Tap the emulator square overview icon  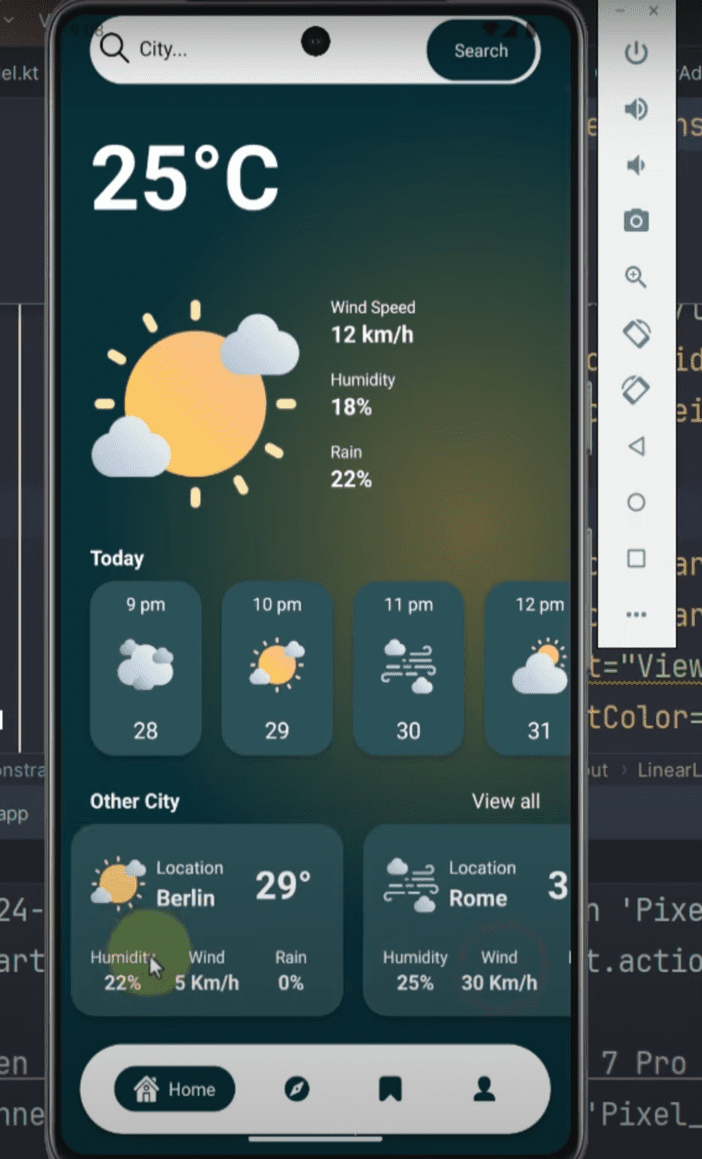click(636, 558)
